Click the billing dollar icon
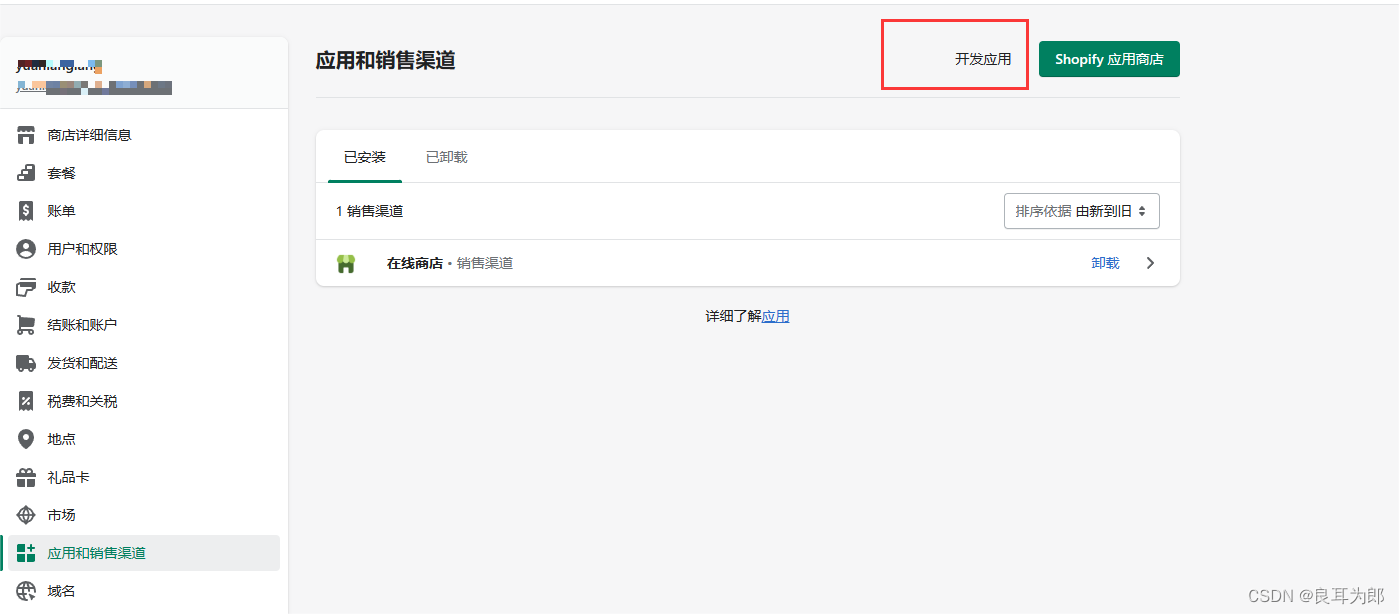Screen dimensions: 1399x614 pos(26,211)
